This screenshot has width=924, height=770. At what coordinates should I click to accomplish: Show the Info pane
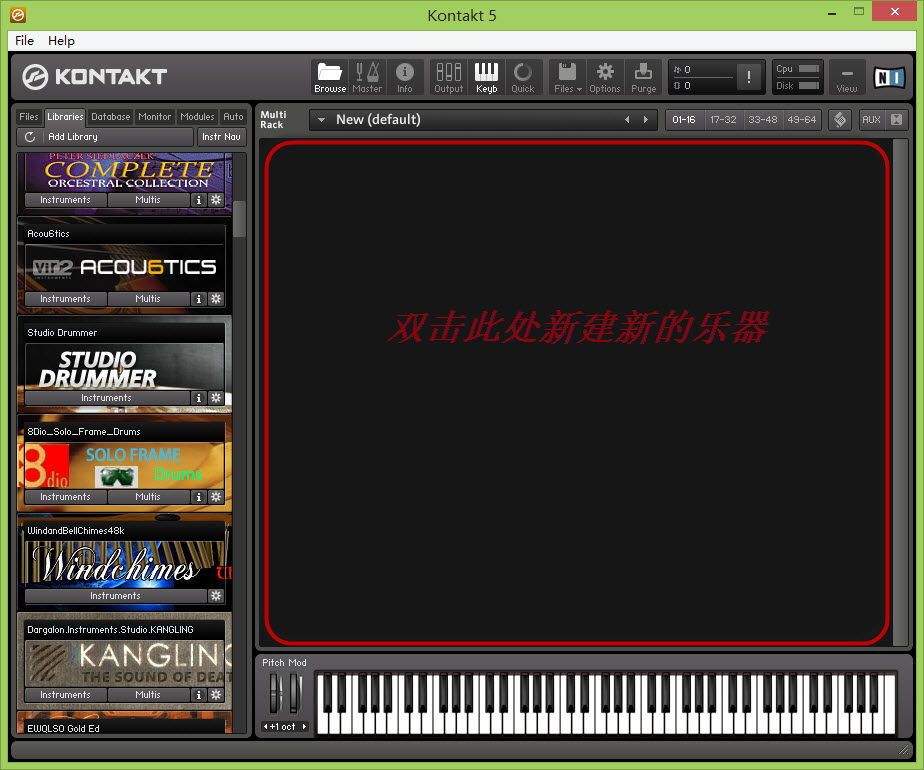coord(405,77)
